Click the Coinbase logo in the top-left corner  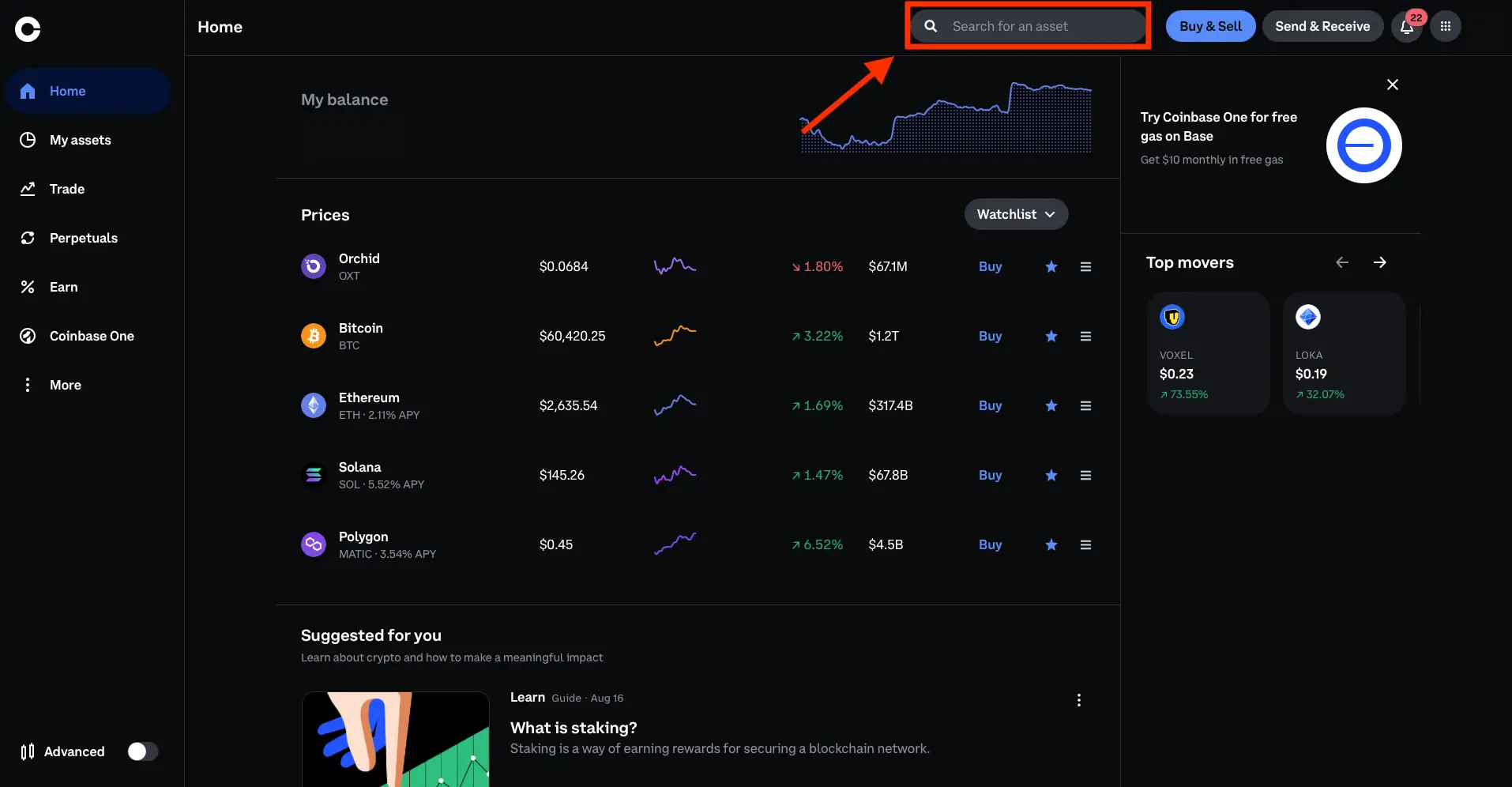point(28,29)
